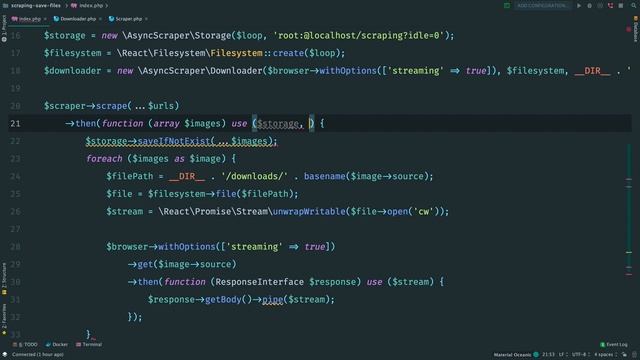This screenshot has width=640, height=360.
Task: Open the TODO tool window
Action: pyautogui.click(x=25, y=344)
